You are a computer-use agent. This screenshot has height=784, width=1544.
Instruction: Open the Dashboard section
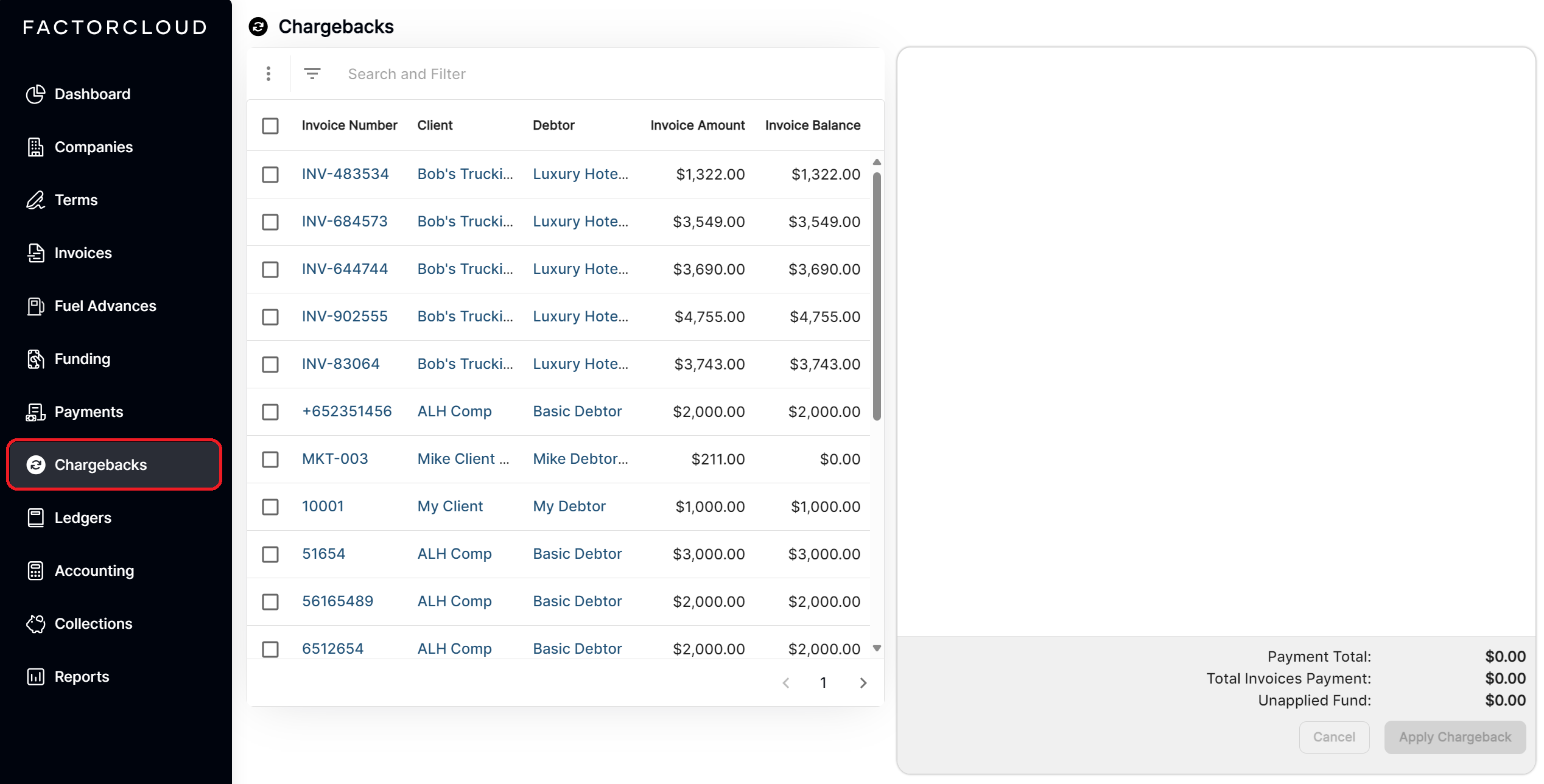click(92, 94)
